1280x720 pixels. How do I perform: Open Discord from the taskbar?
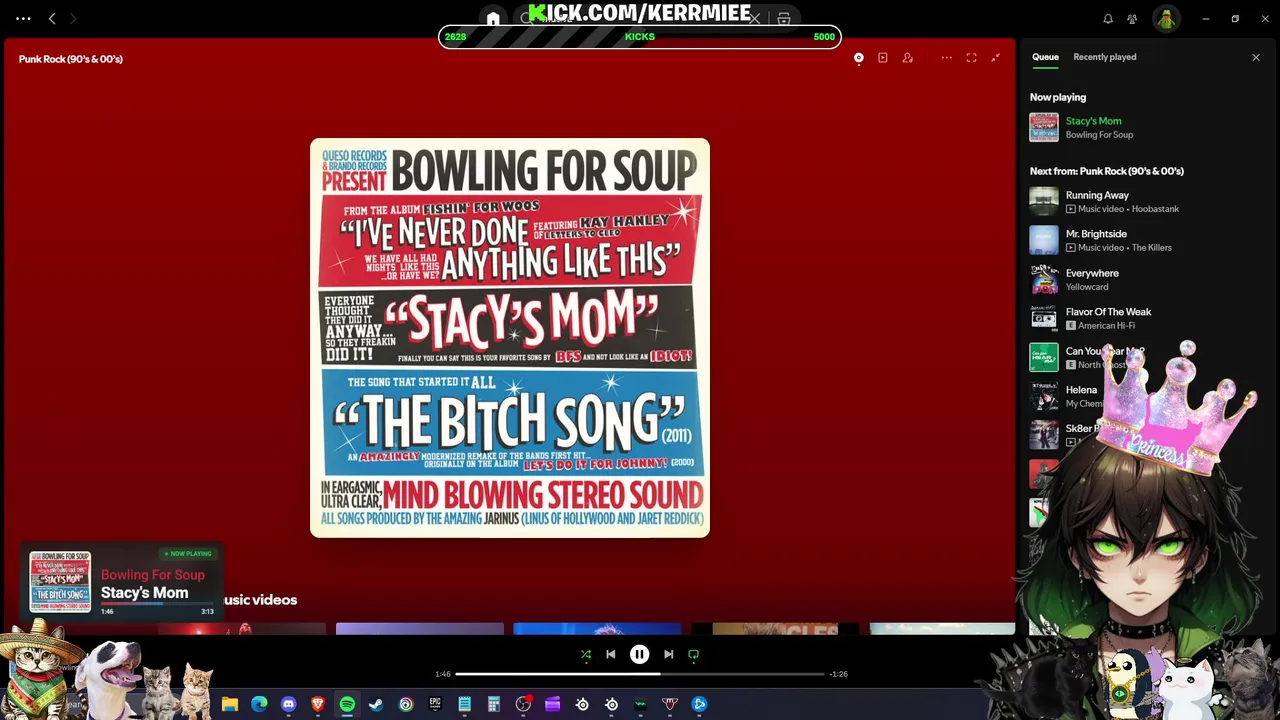(289, 705)
